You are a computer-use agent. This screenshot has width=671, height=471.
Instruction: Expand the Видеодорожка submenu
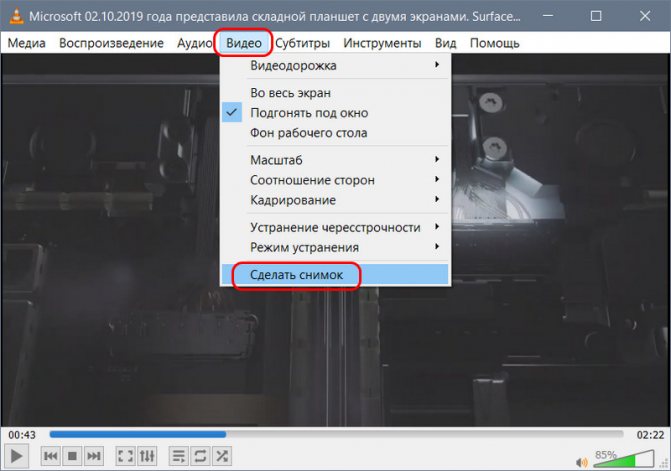(335, 65)
